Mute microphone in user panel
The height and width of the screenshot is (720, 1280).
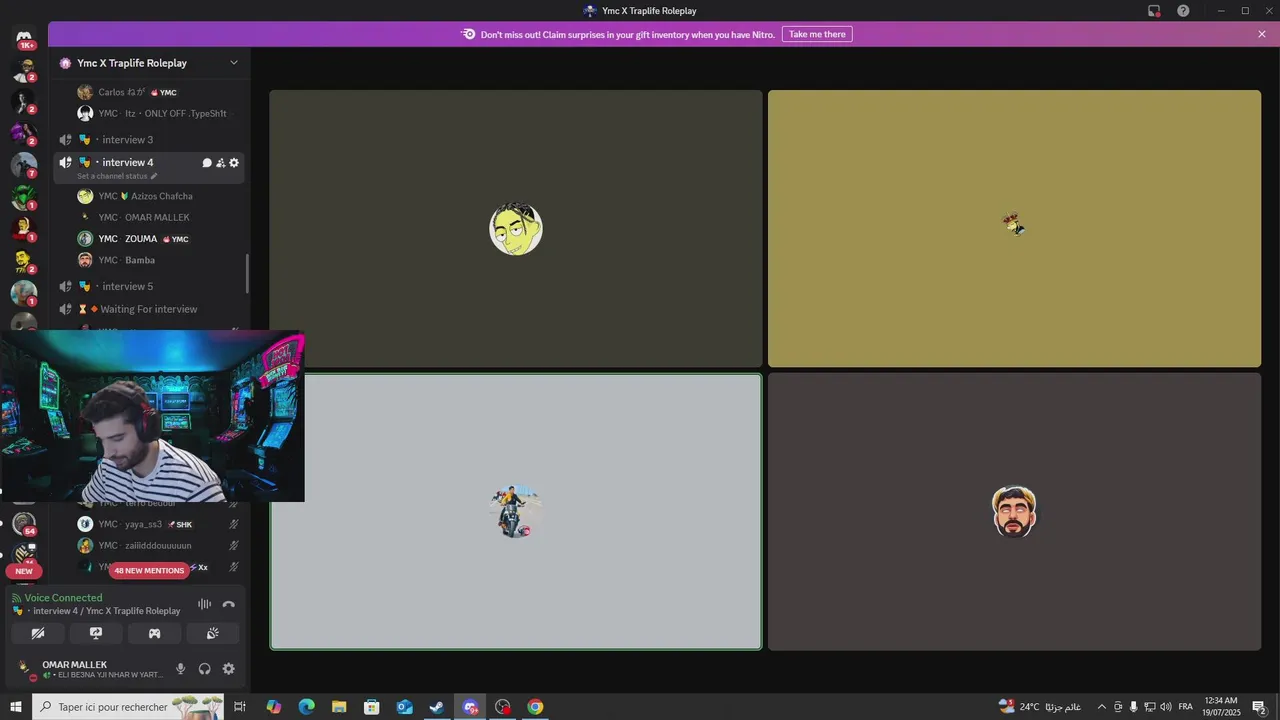tap(181, 669)
